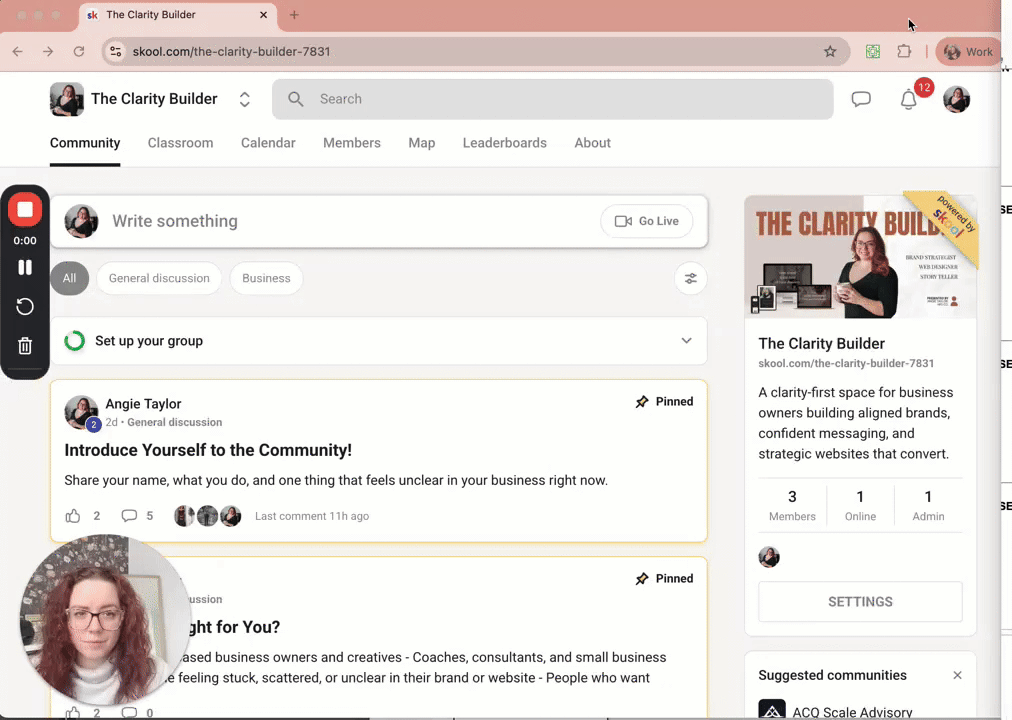Click The Clarity Builder header group name
The height and width of the screenshot is (720, 1012).
(x=154, y=99)
